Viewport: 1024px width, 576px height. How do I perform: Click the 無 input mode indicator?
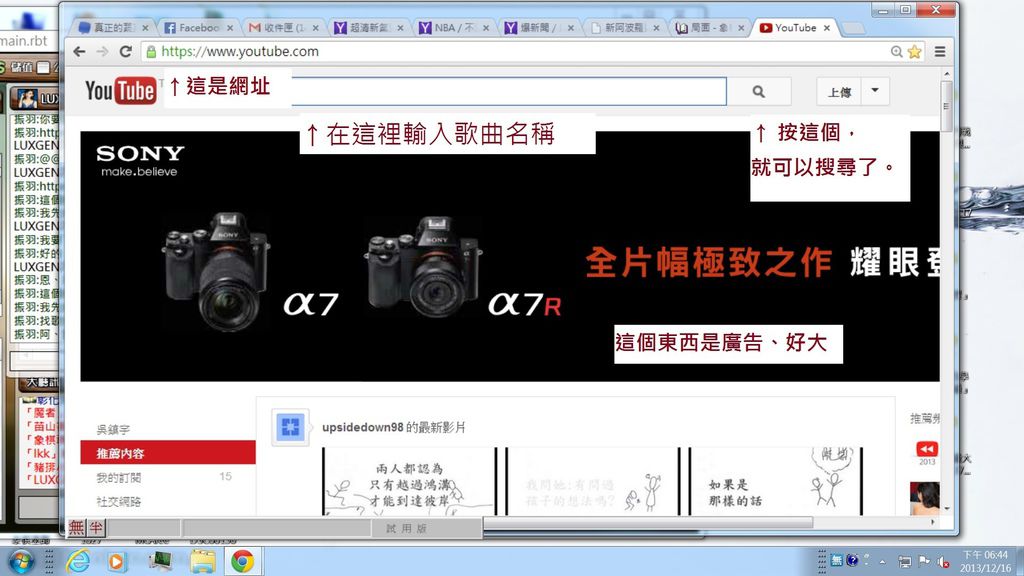tap(76, 528)
